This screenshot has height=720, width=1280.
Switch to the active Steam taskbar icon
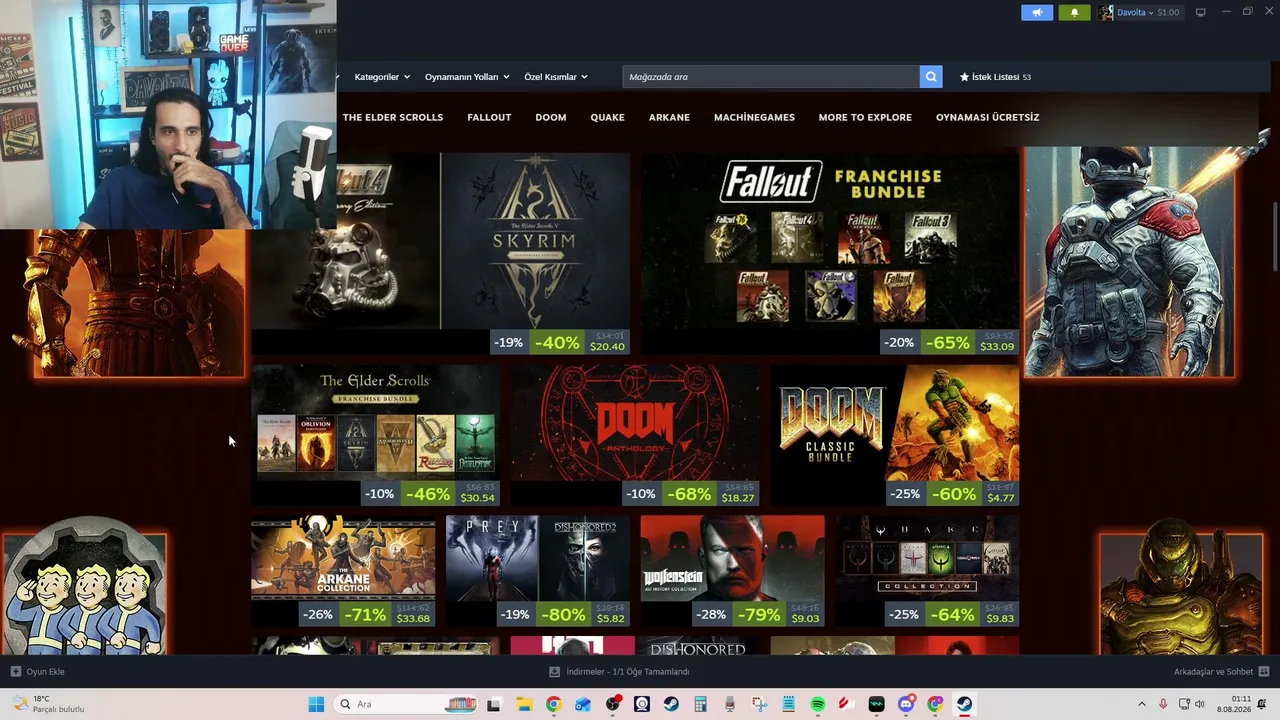tap(965, 704)
